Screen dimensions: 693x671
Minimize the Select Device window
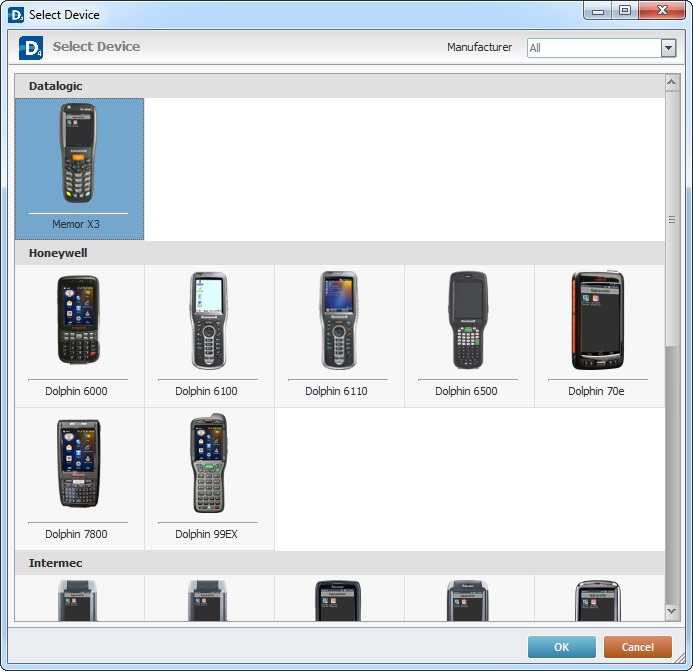click(598, 11)
